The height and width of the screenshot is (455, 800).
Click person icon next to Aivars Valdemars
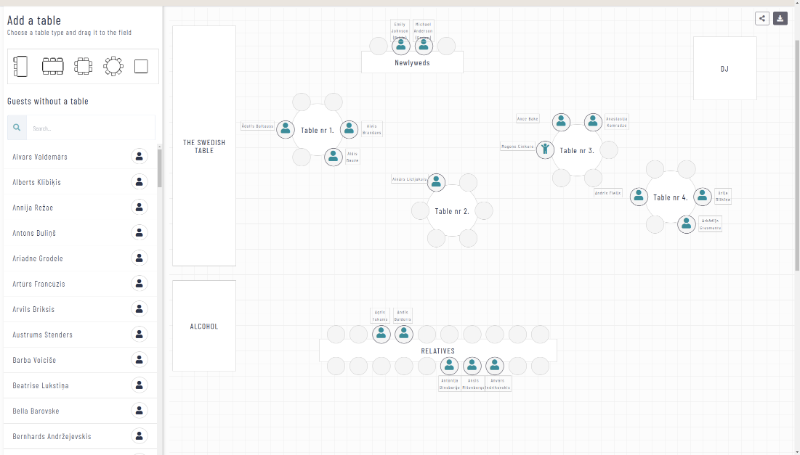[x=140, y=157]
